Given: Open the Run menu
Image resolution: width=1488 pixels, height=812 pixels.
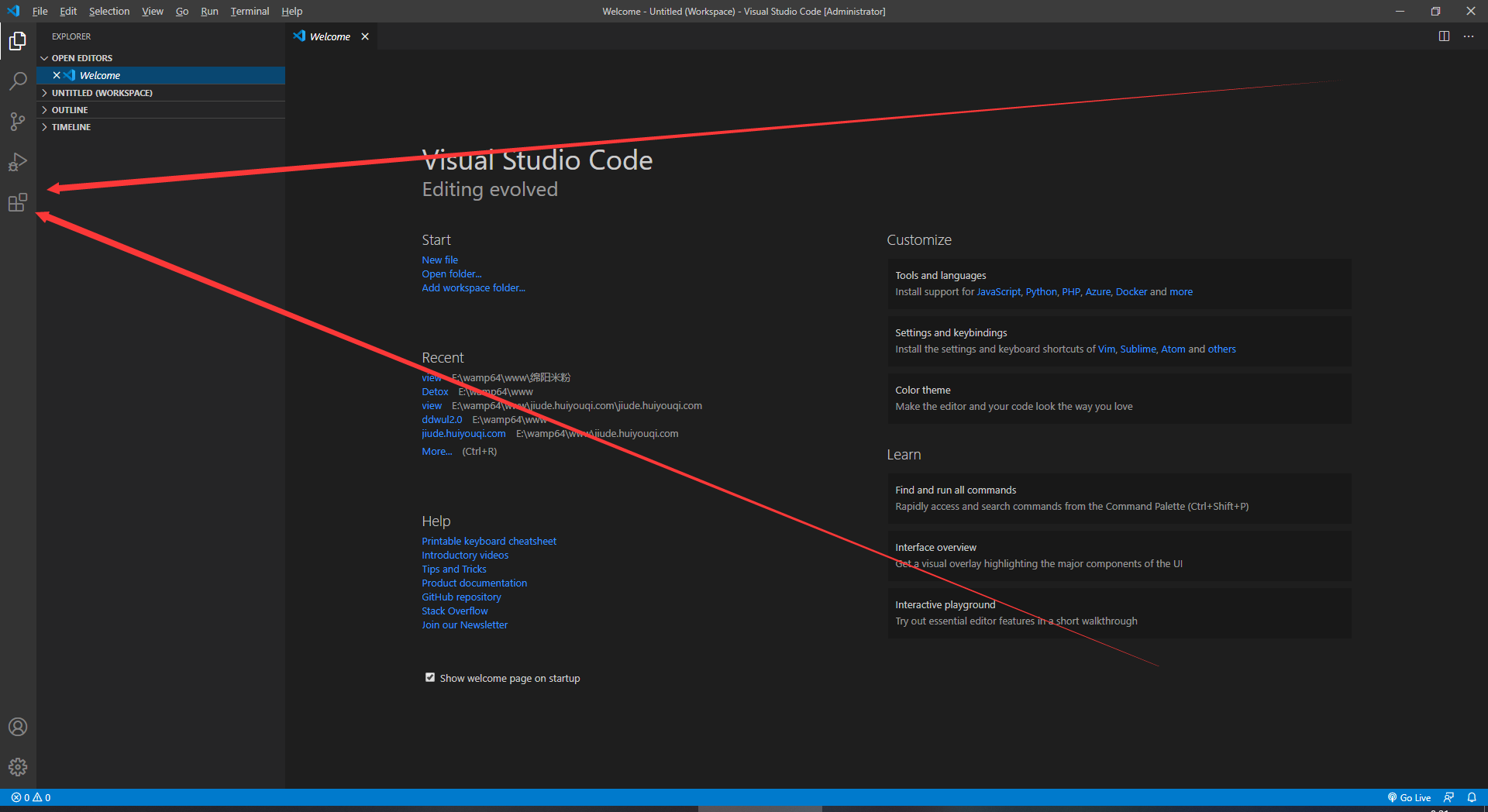Looking at the screenshot, I should [209, 11].
